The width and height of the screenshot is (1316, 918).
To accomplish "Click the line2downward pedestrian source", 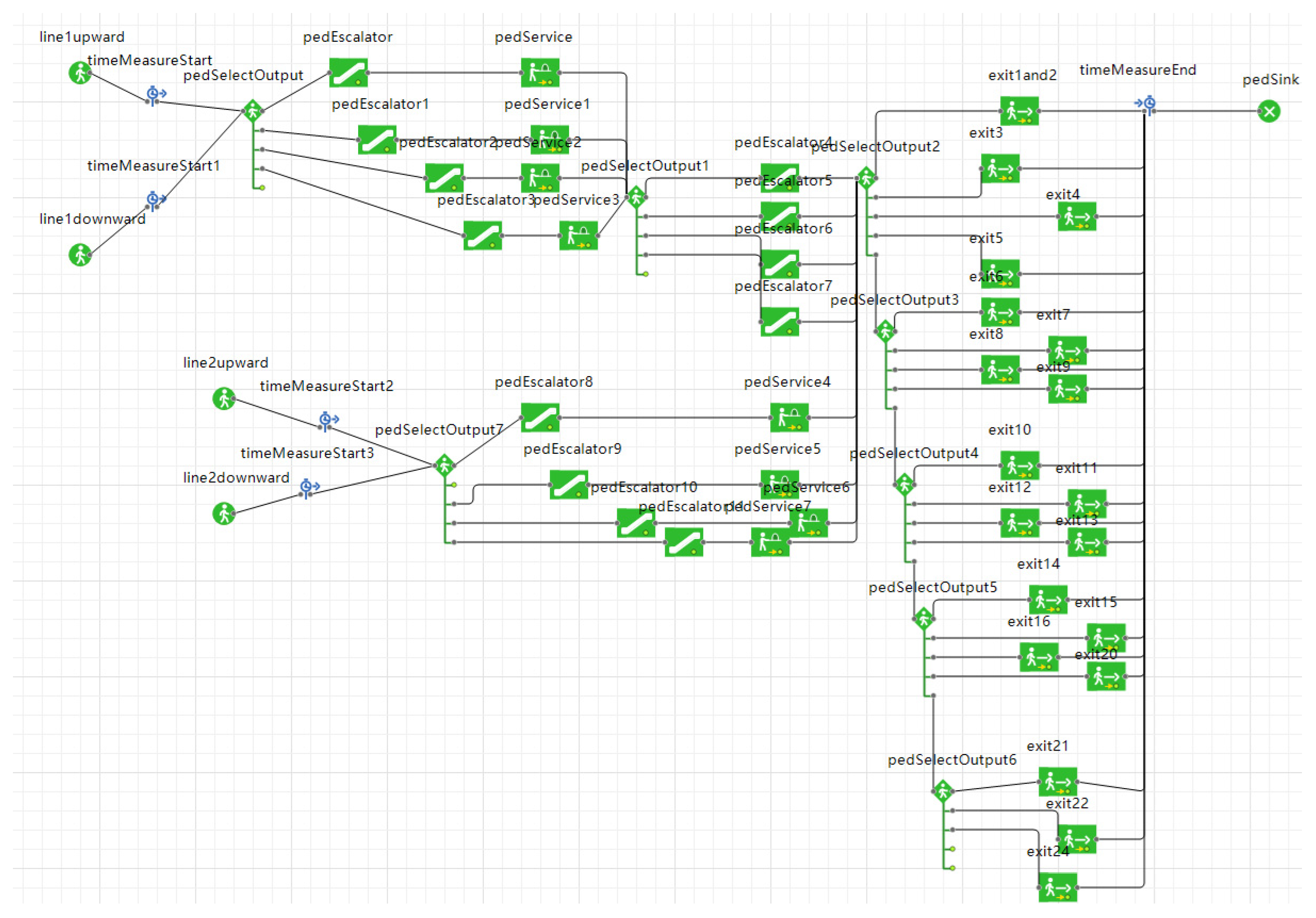I will click(x=224, y=513).
